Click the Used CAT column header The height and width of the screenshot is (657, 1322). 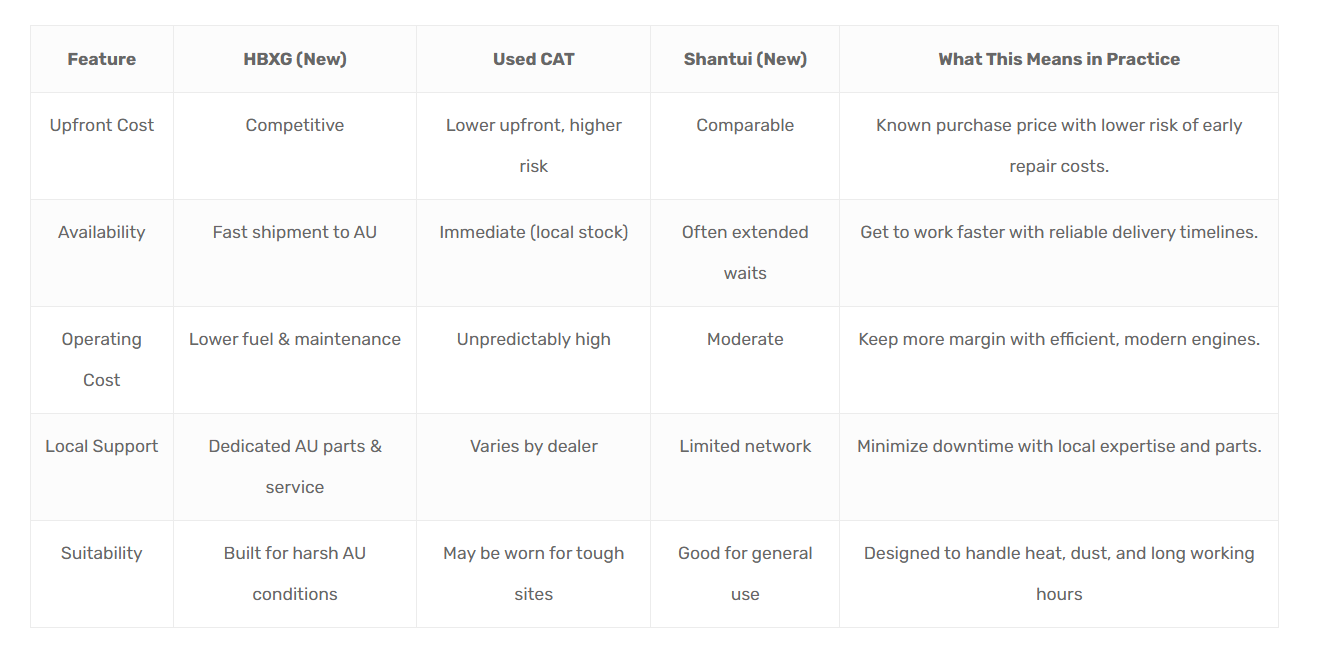pos(533,59)
